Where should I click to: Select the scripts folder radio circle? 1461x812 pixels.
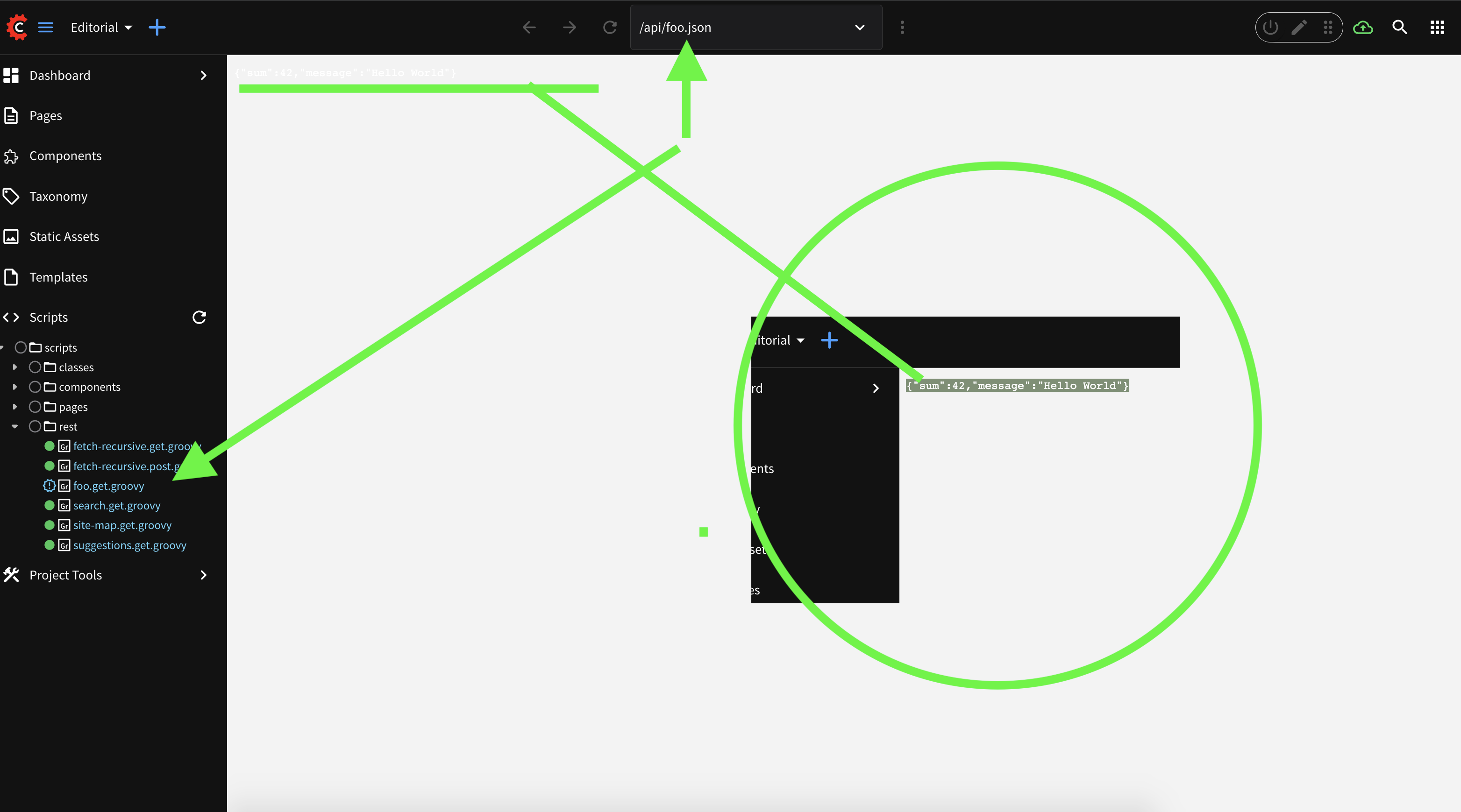[21, 347]
